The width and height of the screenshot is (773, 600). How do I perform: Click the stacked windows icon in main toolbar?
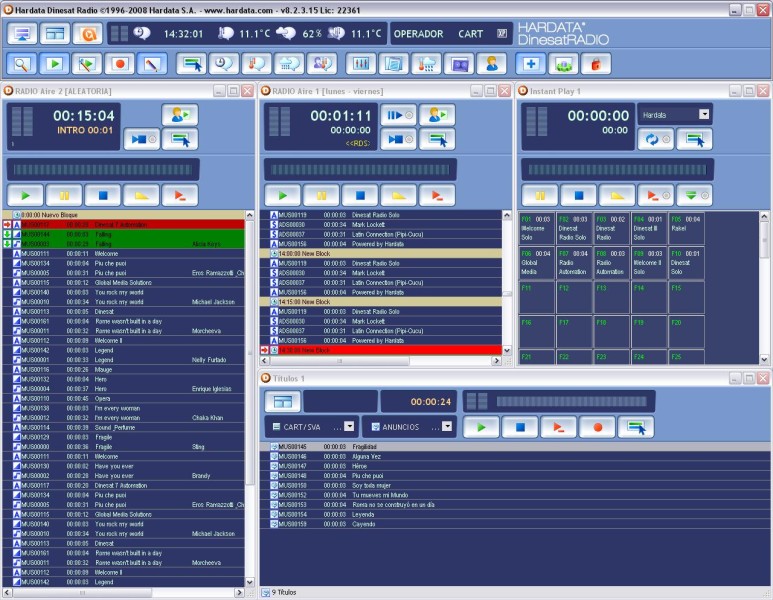pyautogui.click(x=393, y=64)
